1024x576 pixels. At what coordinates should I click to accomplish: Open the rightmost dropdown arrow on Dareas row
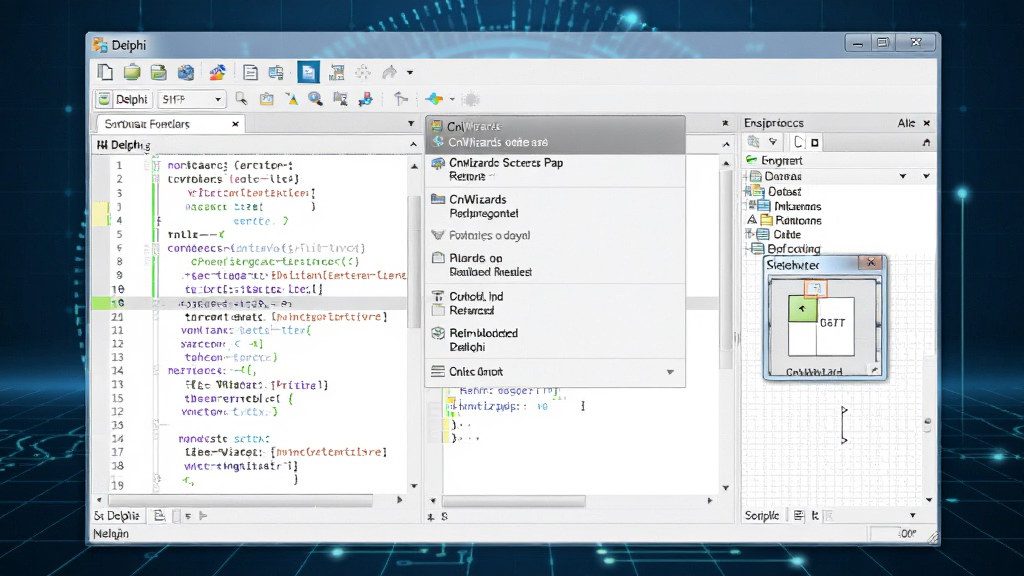point(926,176)
